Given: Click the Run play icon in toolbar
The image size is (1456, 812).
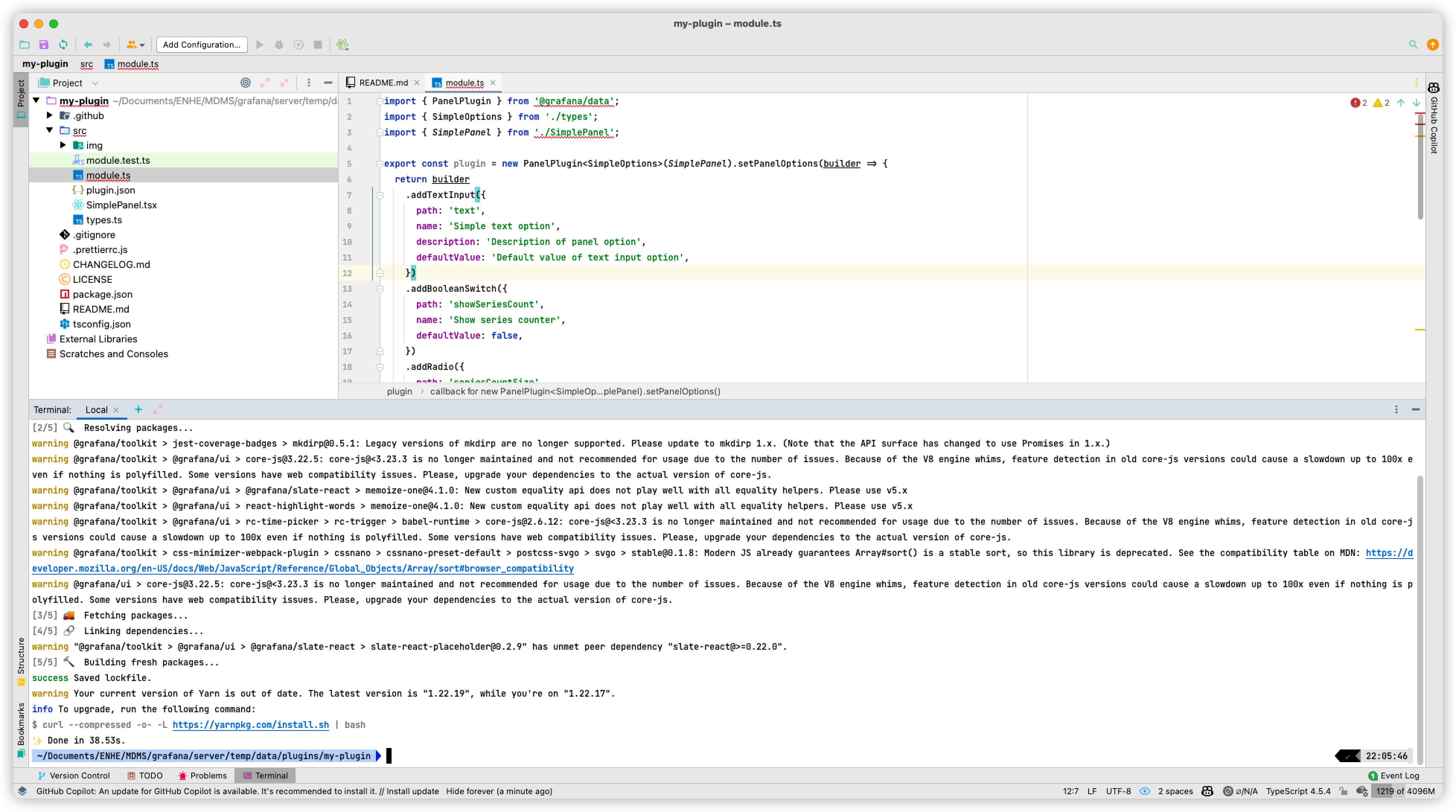Looking at the screenshot, I should tap(260, 45).
